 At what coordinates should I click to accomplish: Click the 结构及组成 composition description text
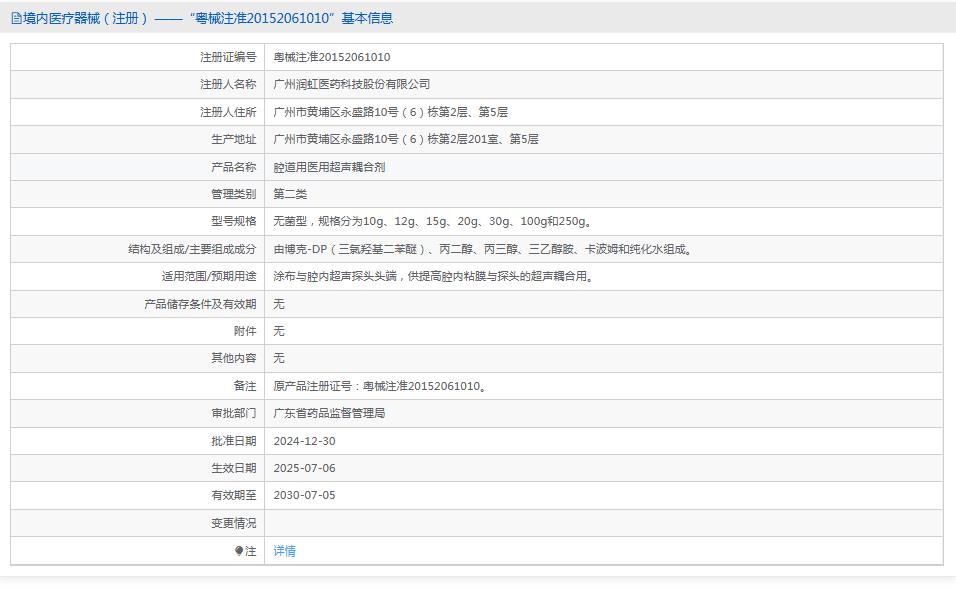pos(483,249)
